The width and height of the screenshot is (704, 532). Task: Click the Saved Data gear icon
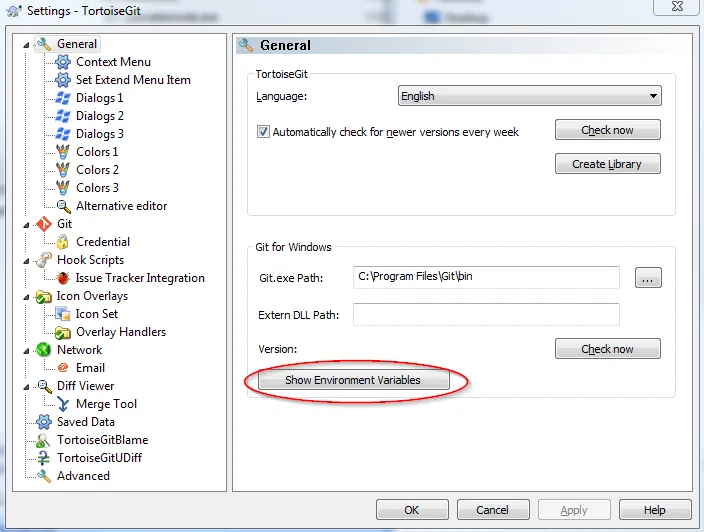click(x=44, y=422)
